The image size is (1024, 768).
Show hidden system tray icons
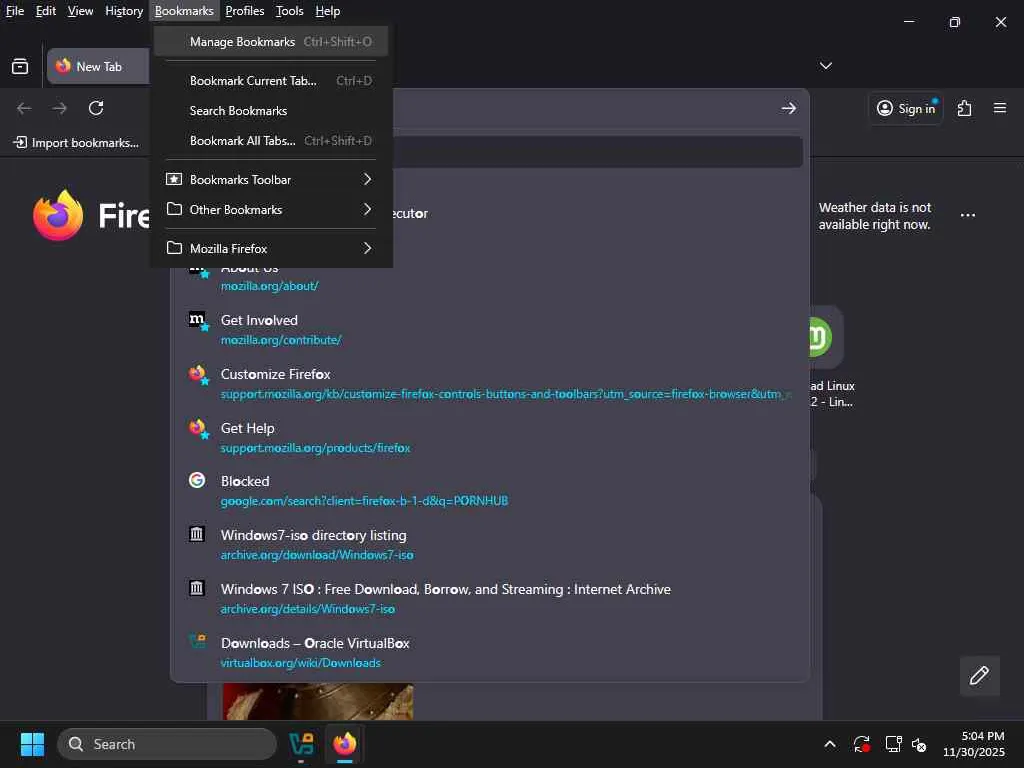click(x=829, y=744)
